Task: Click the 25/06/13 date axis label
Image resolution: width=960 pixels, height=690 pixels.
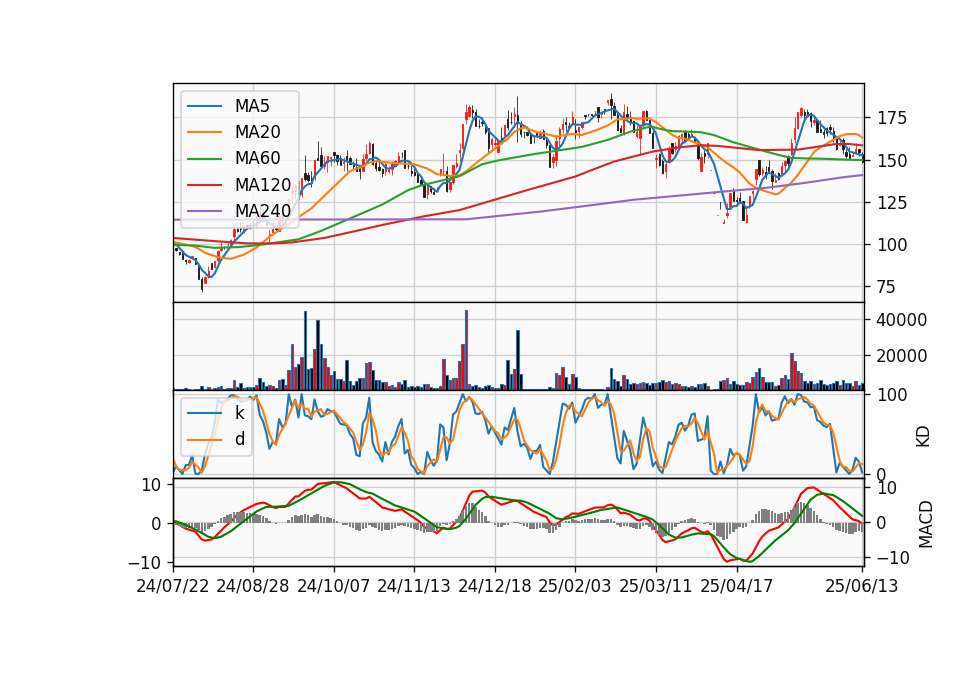Action: [x=861, y=587]
